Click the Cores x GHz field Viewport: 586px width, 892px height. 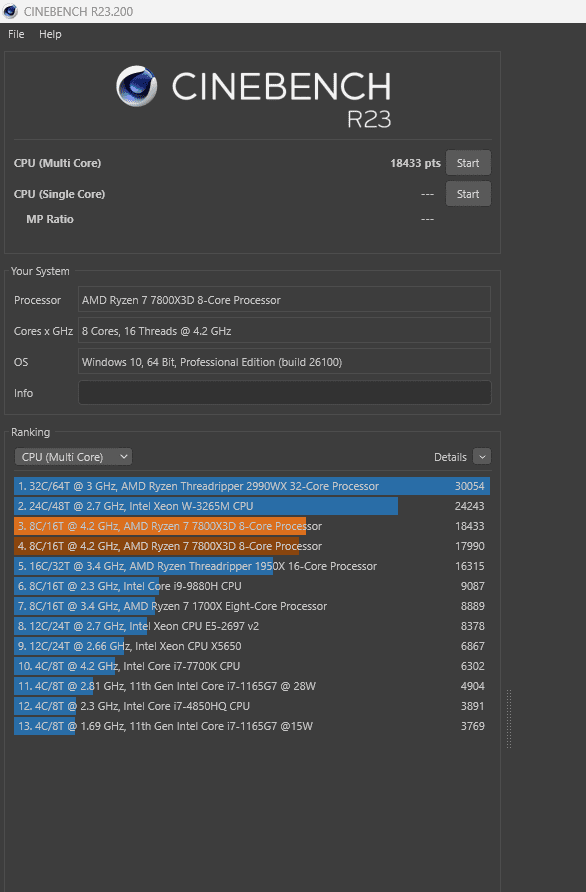(x=284, y=331)
